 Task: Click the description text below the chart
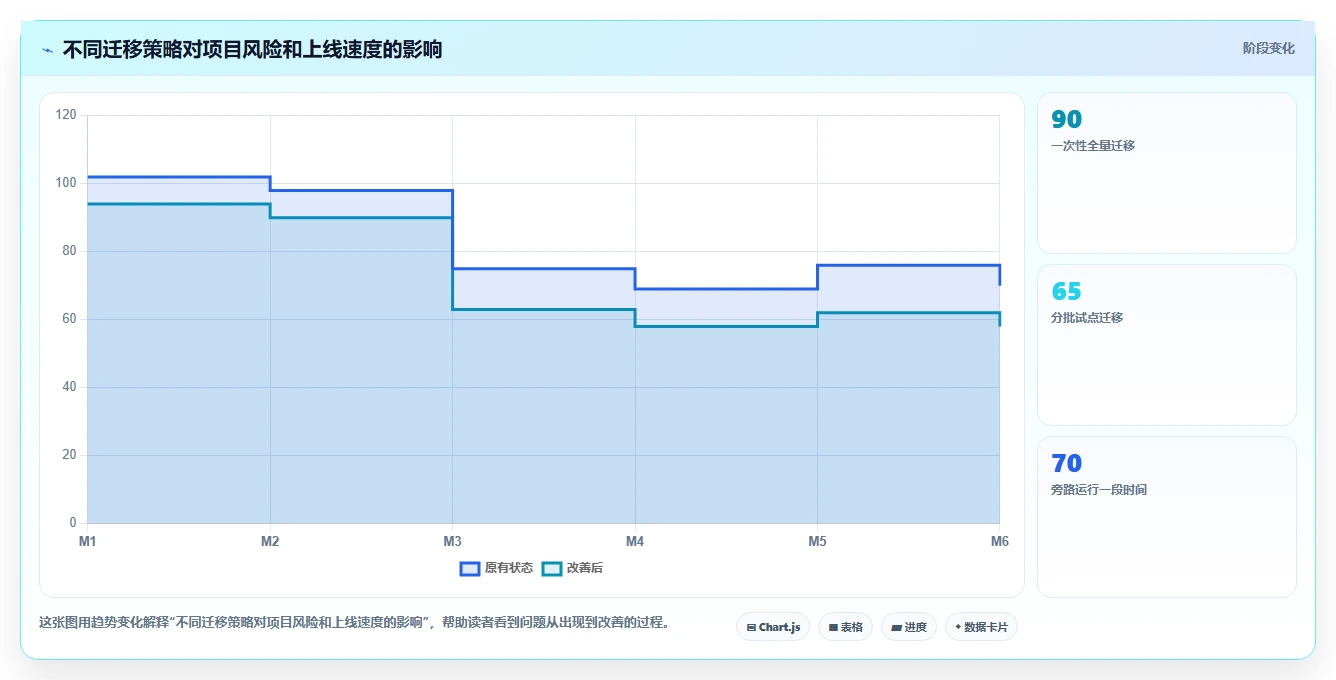point(354,622)
